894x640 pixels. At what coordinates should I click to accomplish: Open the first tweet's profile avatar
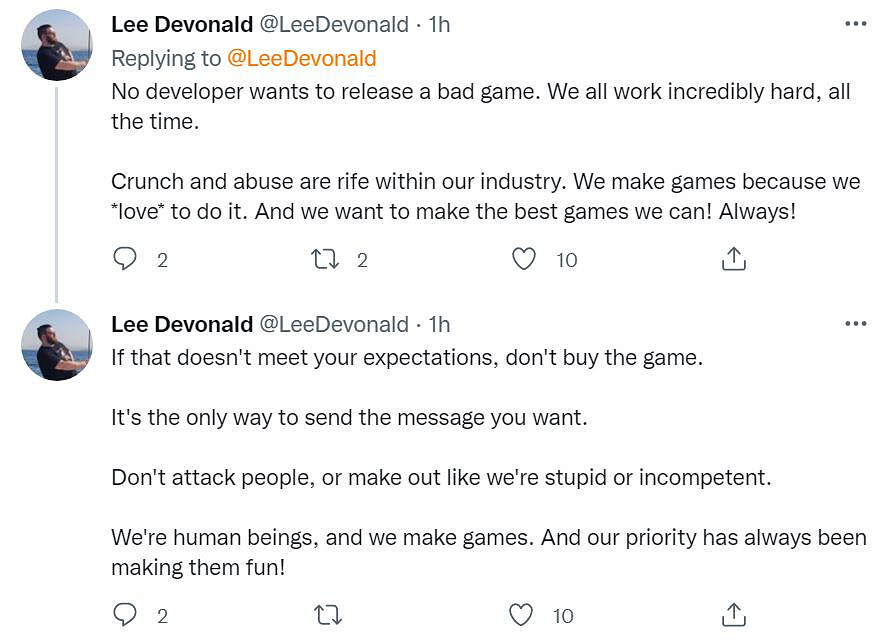[x=56, y=46]
